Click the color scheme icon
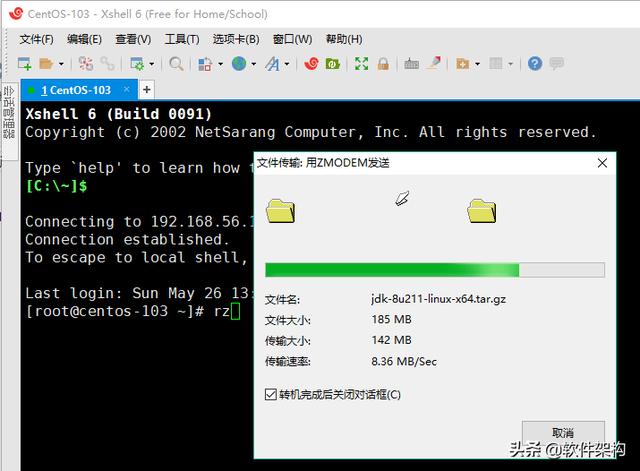 point(205,64)
